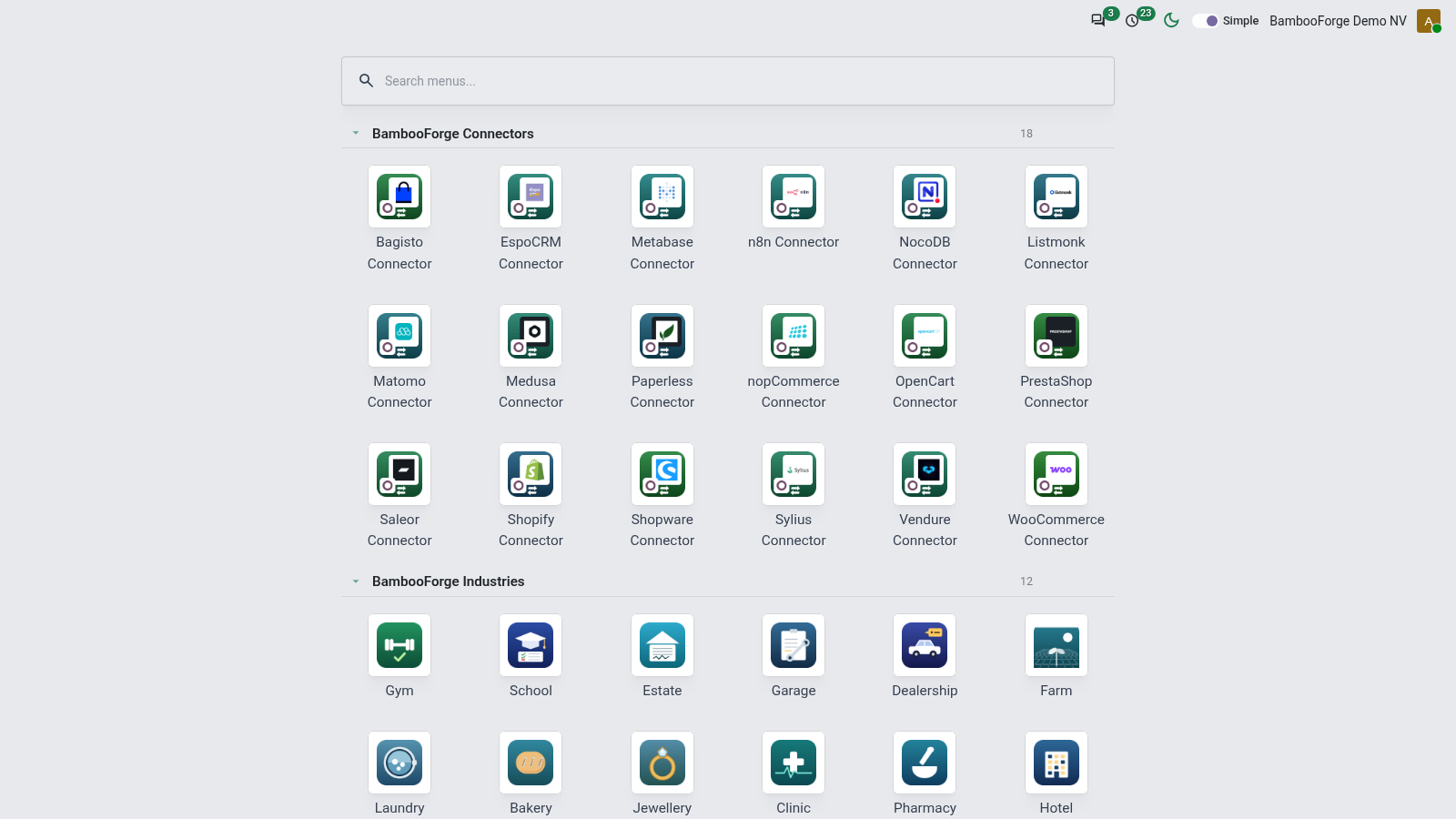
Task: Open the conversations icon with badge 3
Action: tap(1098, 20)
